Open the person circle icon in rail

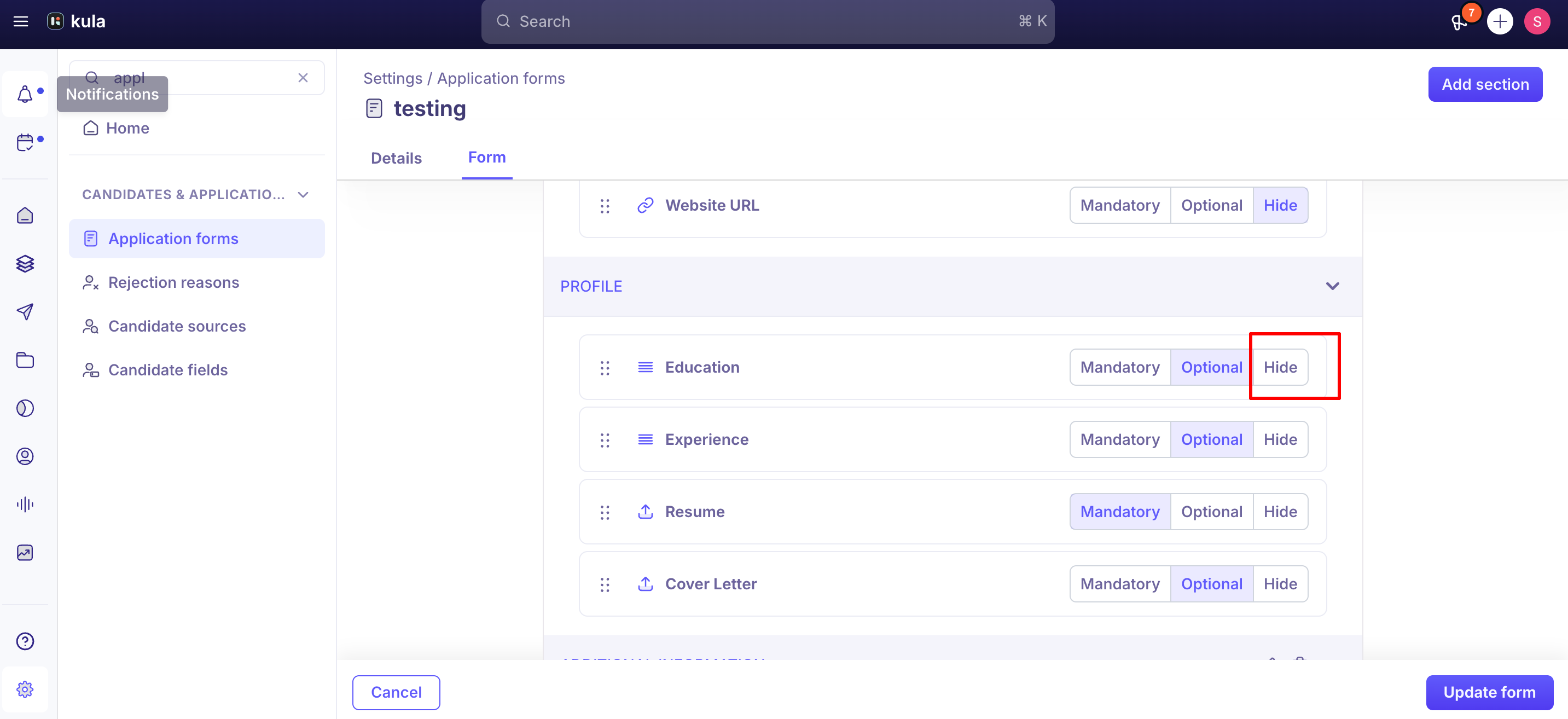25,456
